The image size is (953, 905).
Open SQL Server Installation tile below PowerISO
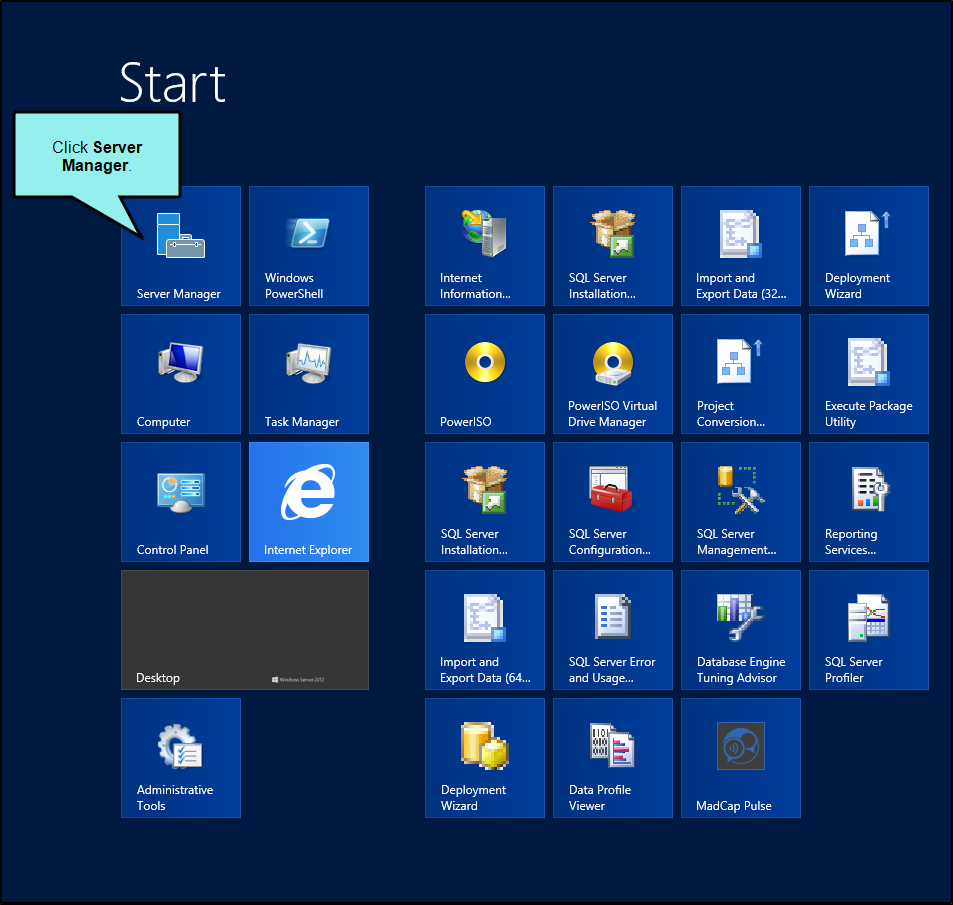click(x=485, y=502)
